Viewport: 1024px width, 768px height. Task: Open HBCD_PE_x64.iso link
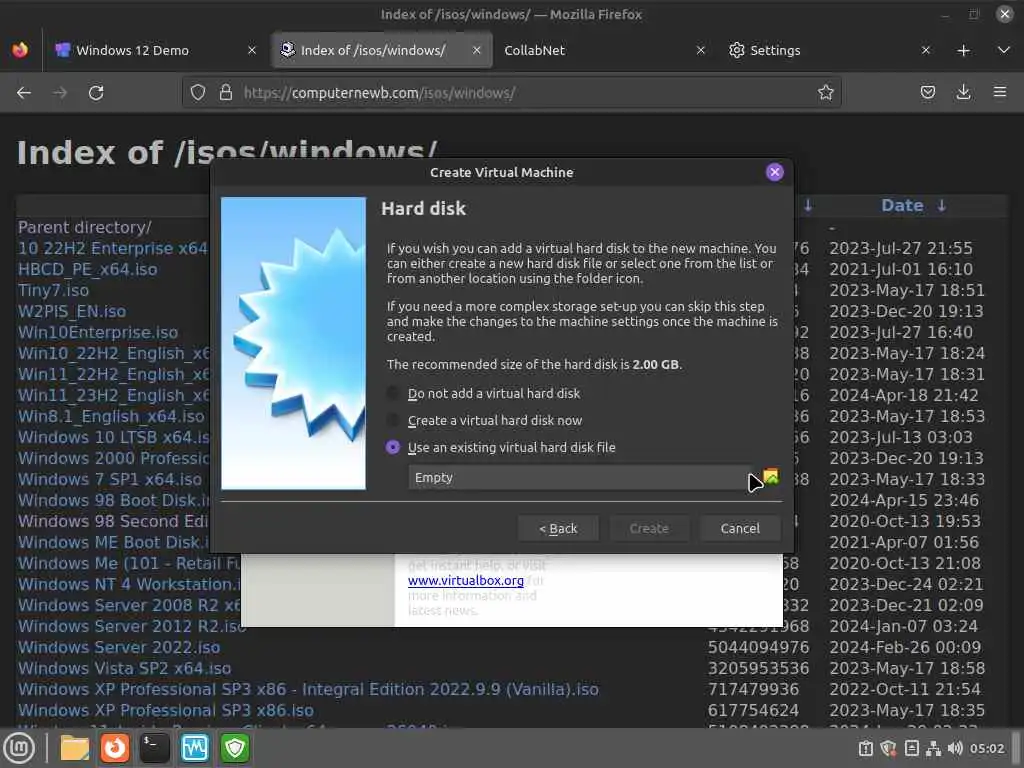tap(88, 269)
